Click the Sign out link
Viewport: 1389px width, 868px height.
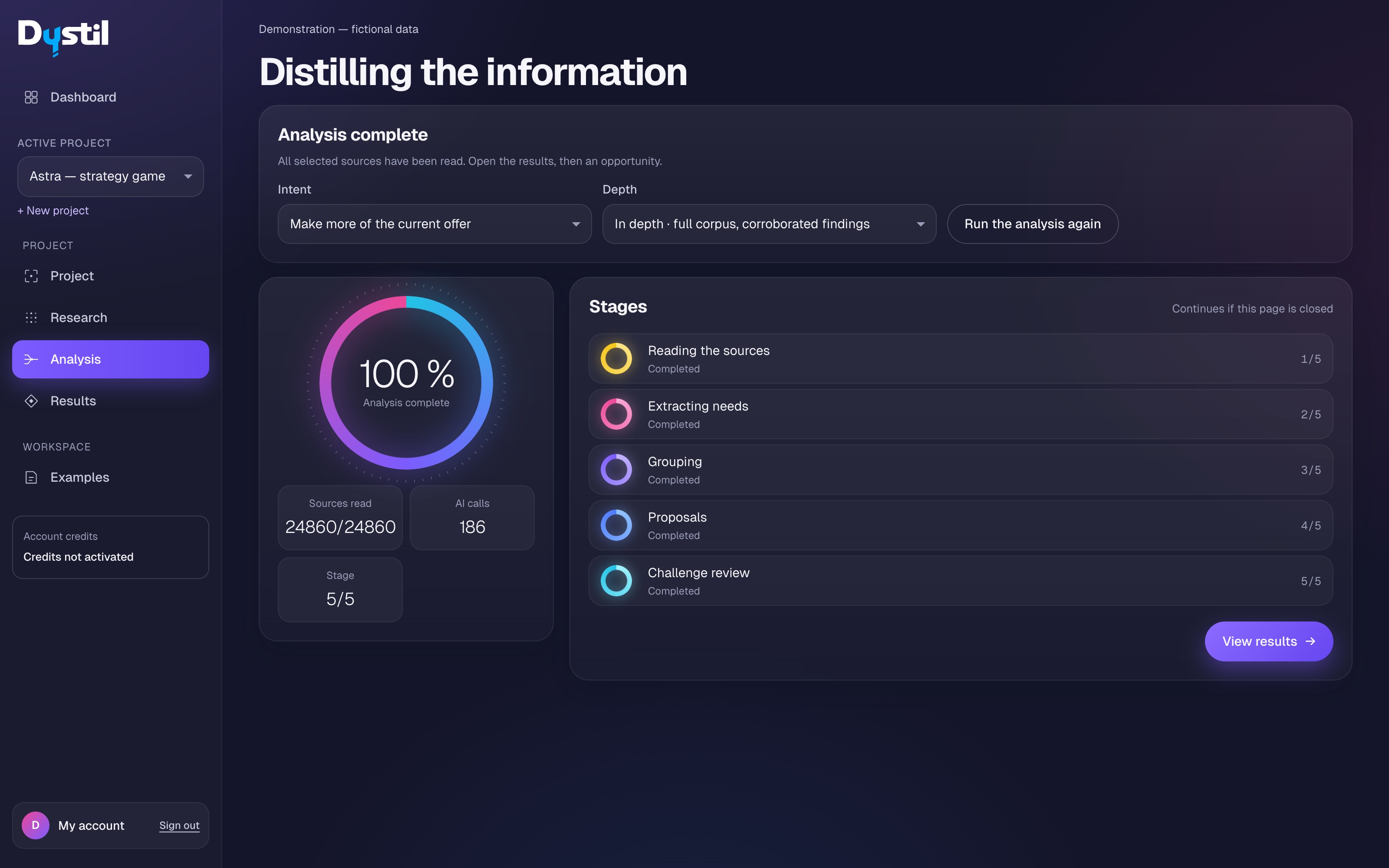point(179,825)
